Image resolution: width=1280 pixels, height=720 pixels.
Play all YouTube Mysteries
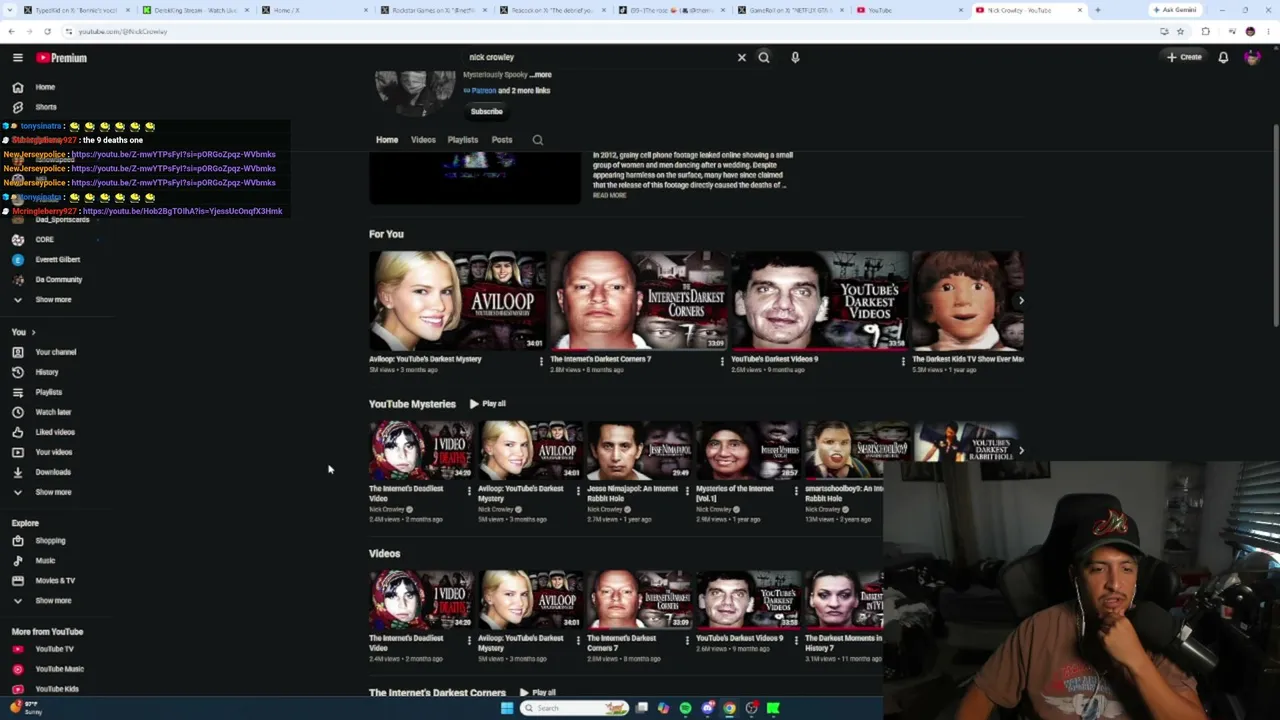pos(488,404)
